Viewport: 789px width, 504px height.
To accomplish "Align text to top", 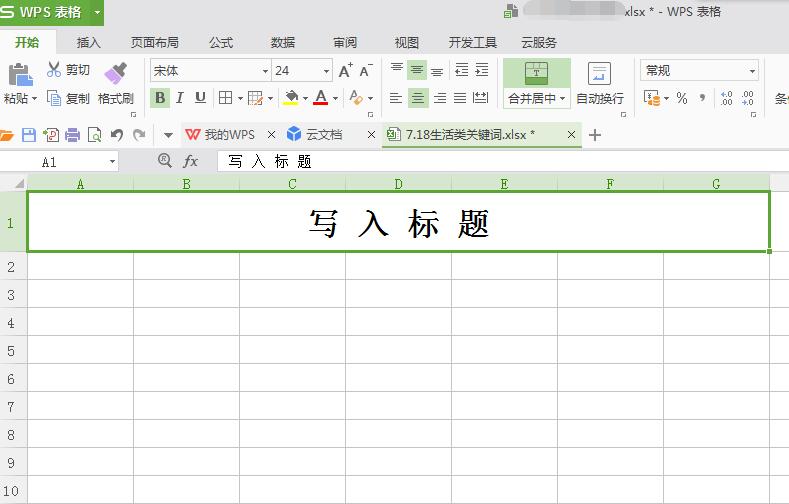I will (397, 69).
